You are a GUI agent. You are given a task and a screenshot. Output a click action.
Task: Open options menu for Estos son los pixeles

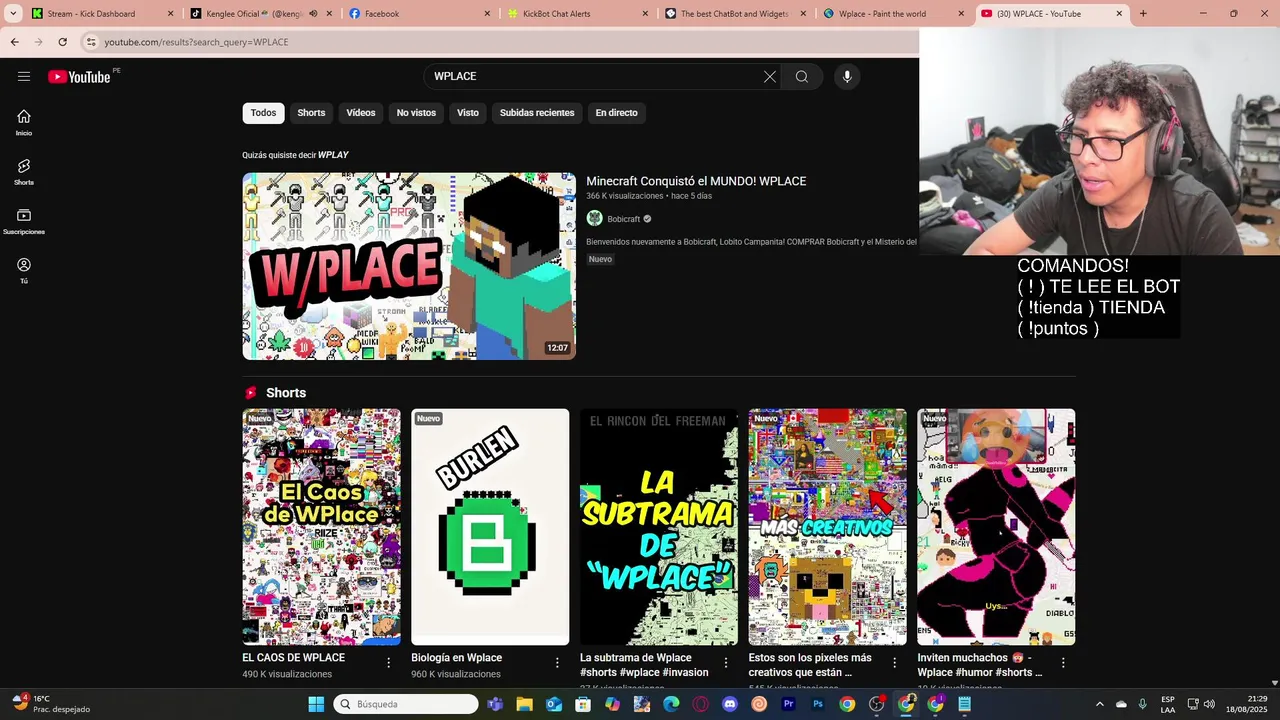(895, 663)
